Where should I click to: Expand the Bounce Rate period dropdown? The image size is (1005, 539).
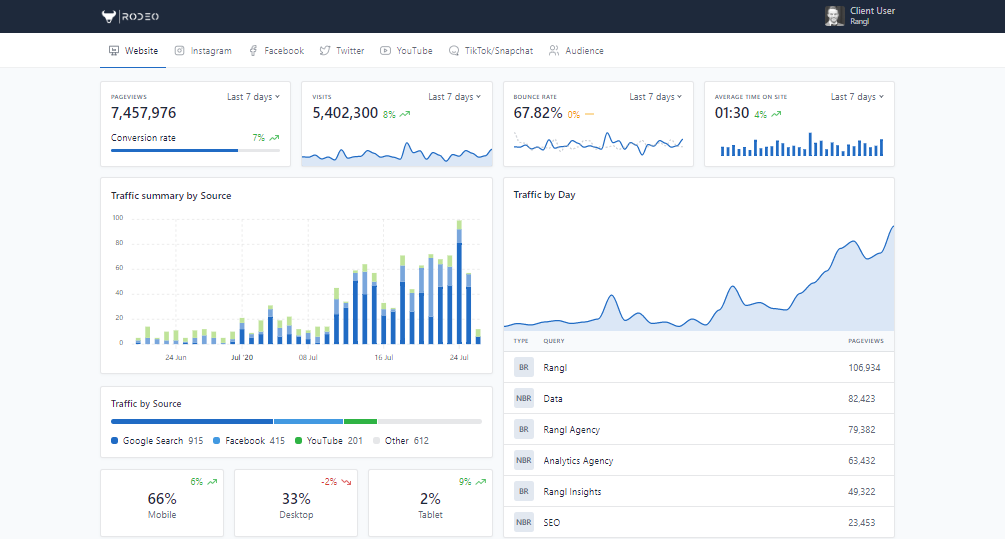tap(655, 97)
